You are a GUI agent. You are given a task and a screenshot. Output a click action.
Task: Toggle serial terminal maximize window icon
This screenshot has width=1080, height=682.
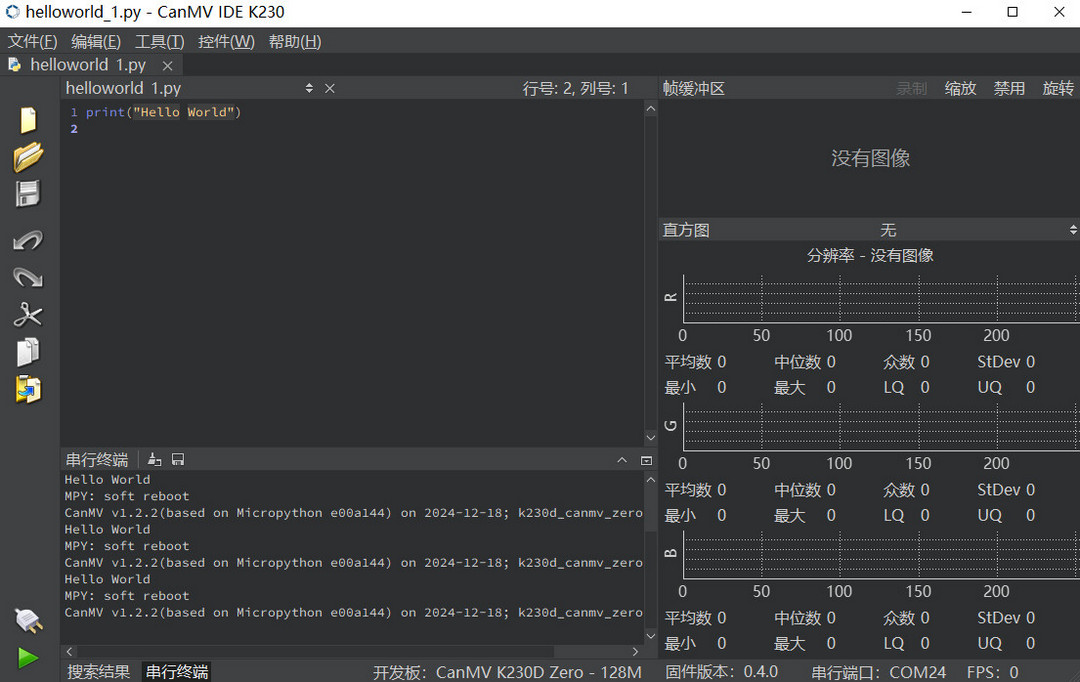coord(646,460)
